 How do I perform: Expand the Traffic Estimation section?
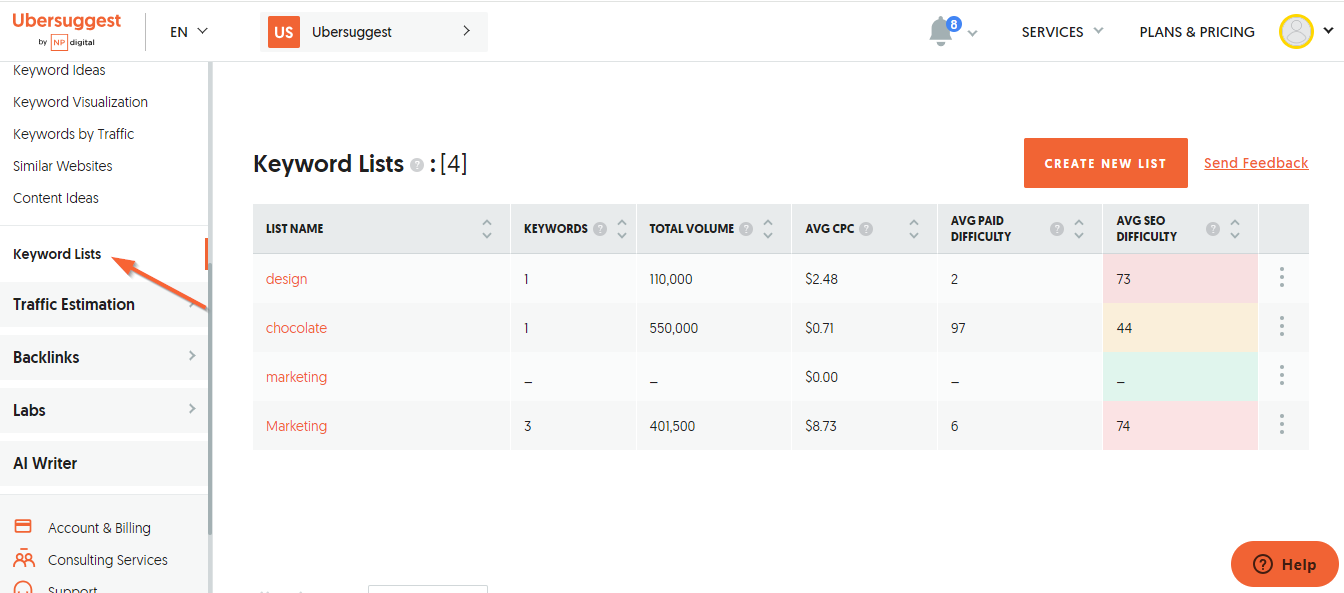coord(104,304)
